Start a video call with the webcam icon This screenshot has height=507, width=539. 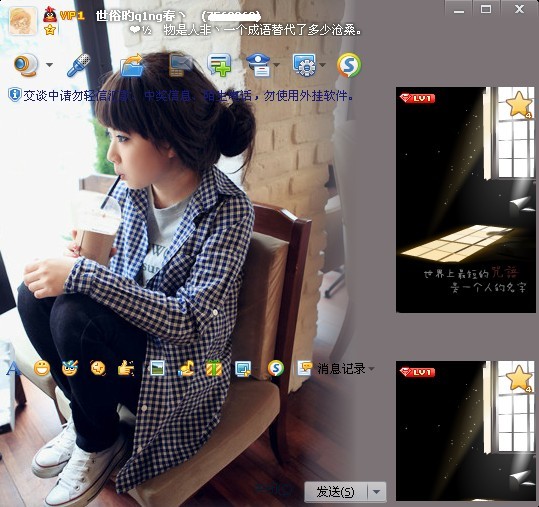[25, 65]
